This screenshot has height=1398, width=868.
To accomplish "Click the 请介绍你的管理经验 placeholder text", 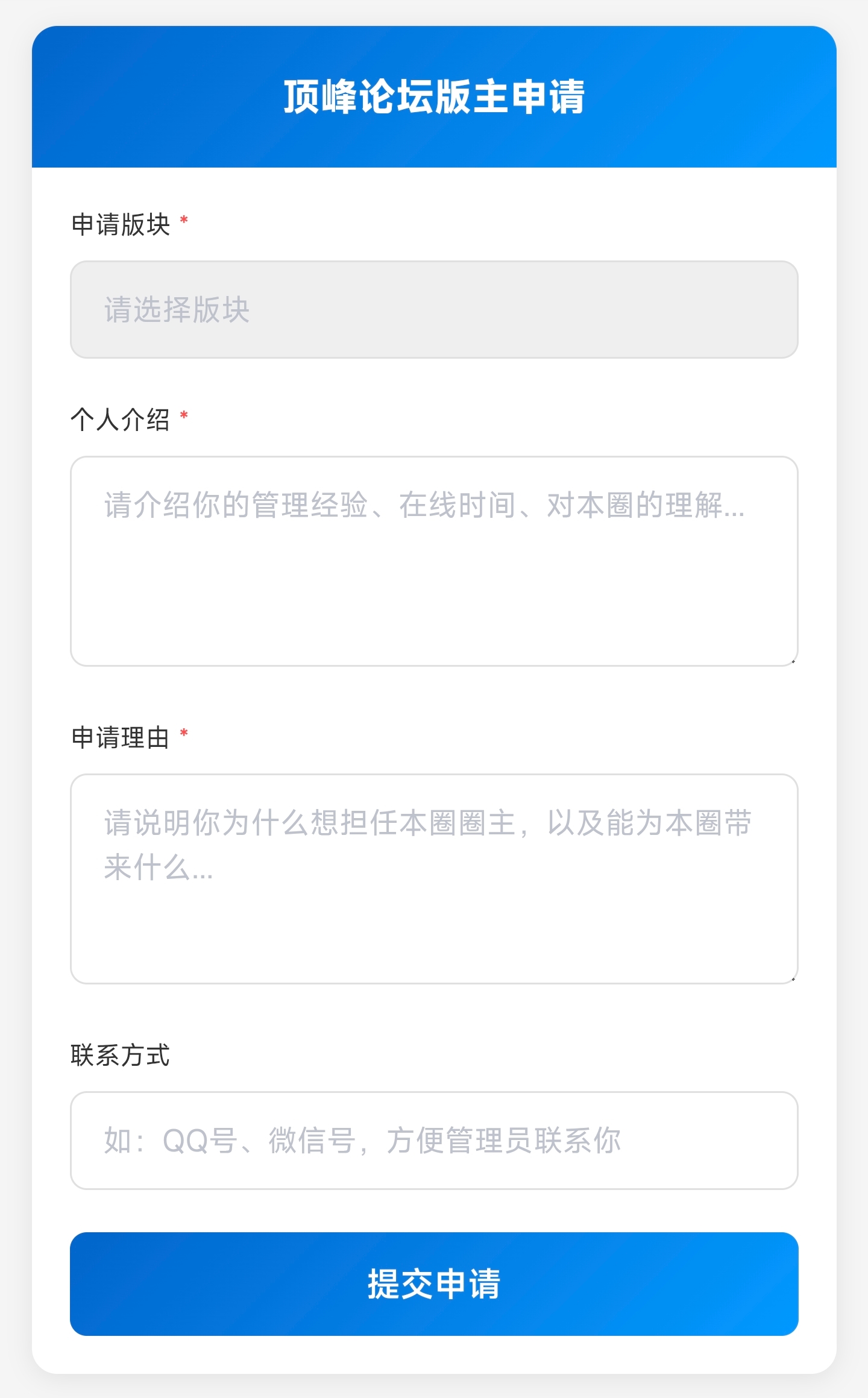I will tap(424, 505).
